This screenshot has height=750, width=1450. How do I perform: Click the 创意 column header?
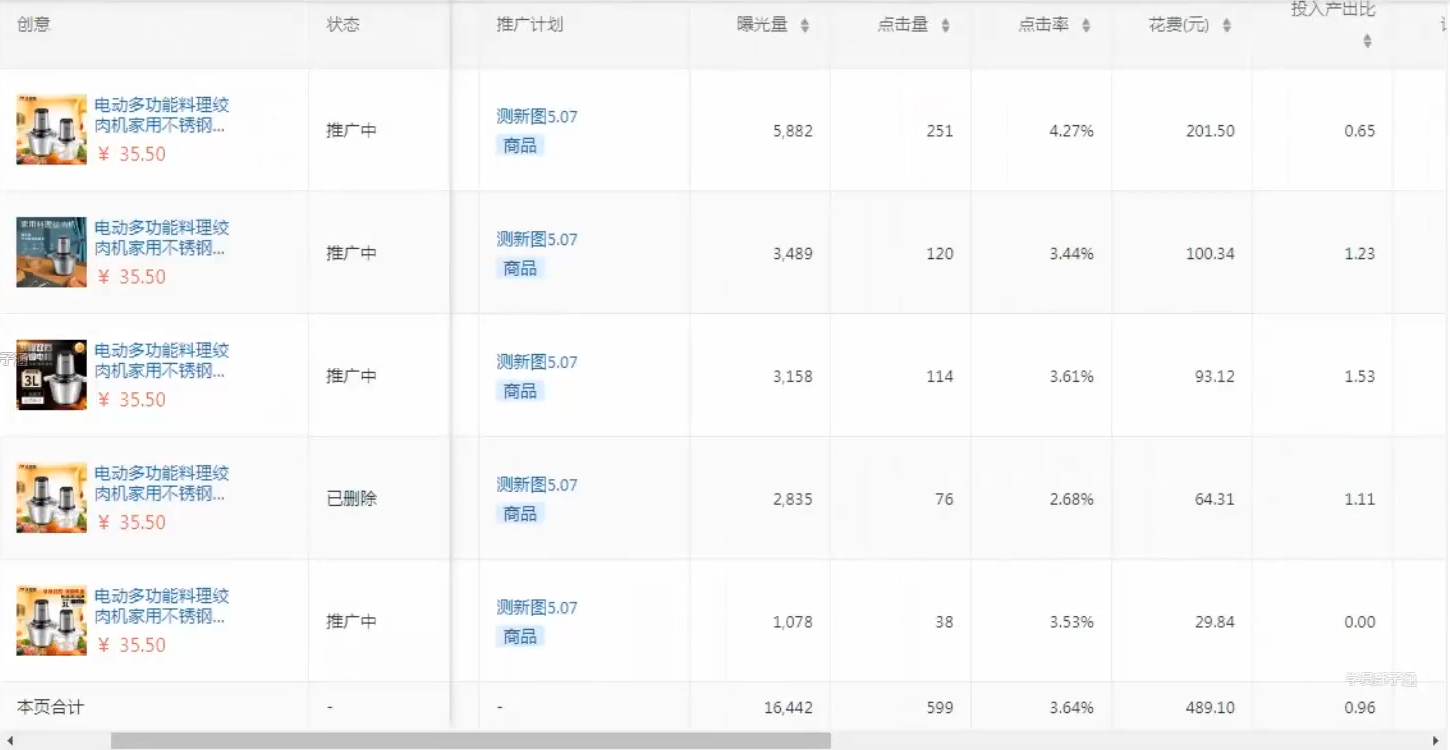pos(34,24)
